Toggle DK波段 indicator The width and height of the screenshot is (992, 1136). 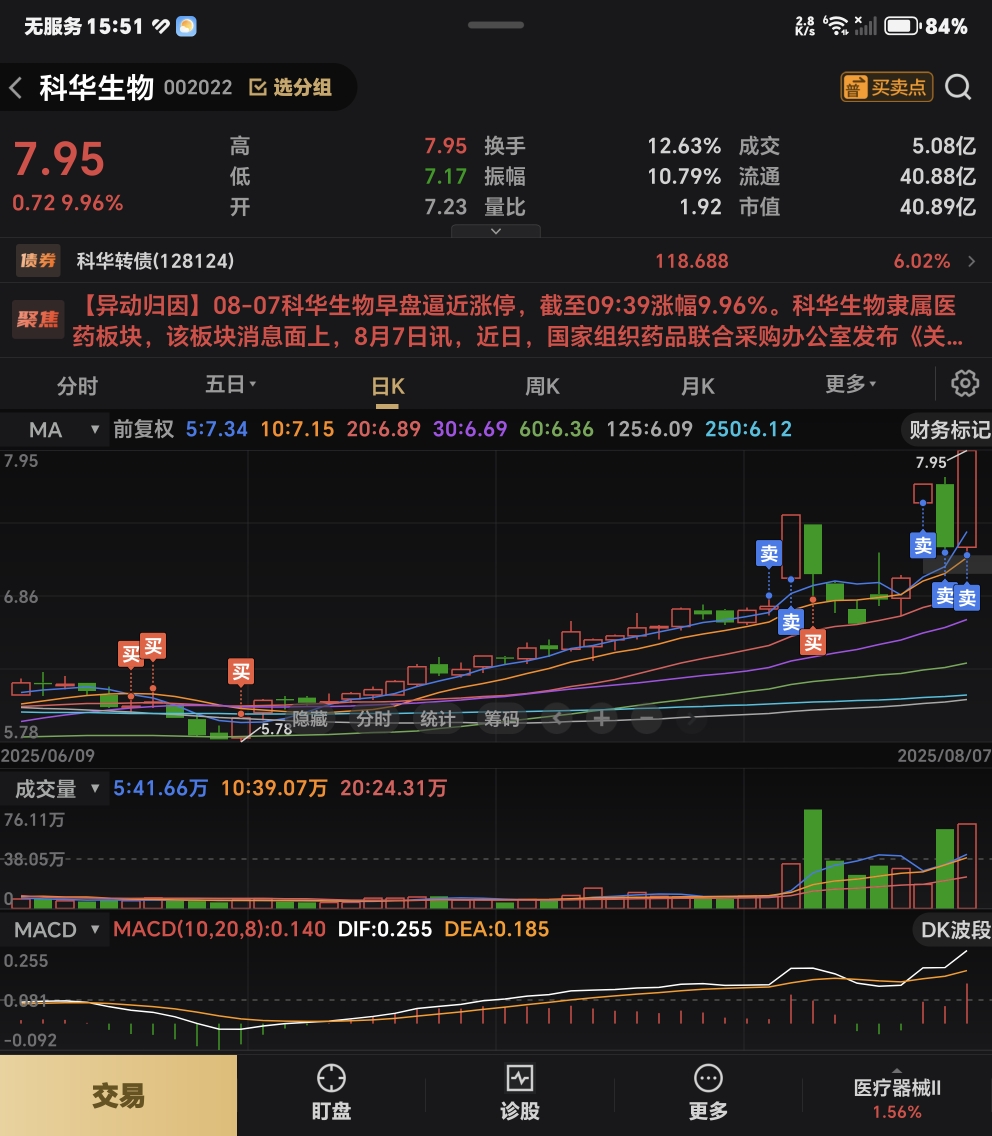tap(953, 930)
